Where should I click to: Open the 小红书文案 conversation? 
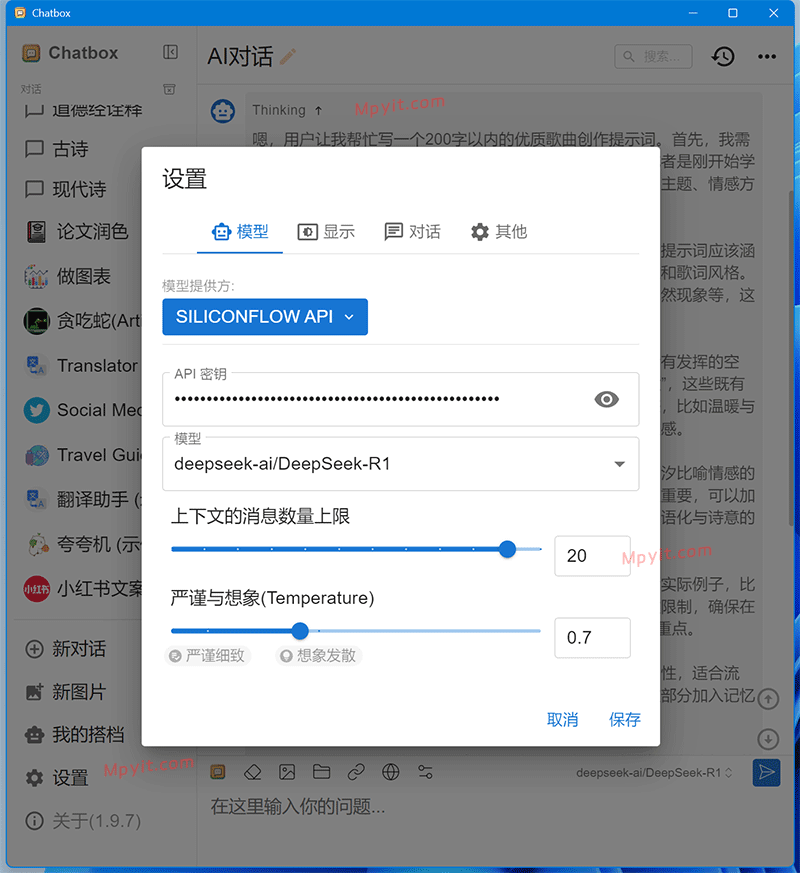[78, 588]
